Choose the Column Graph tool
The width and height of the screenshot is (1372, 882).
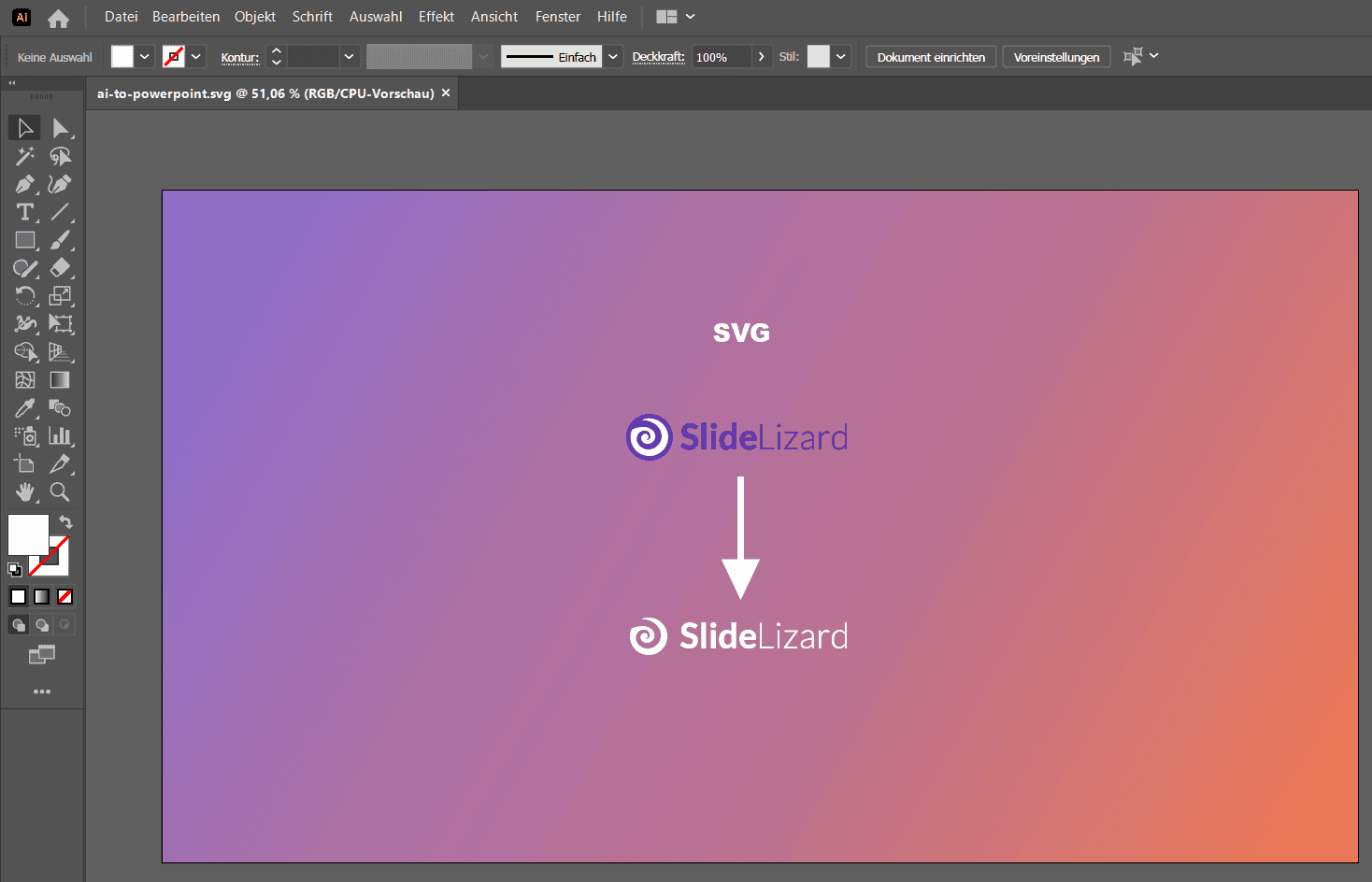point(61,436)
